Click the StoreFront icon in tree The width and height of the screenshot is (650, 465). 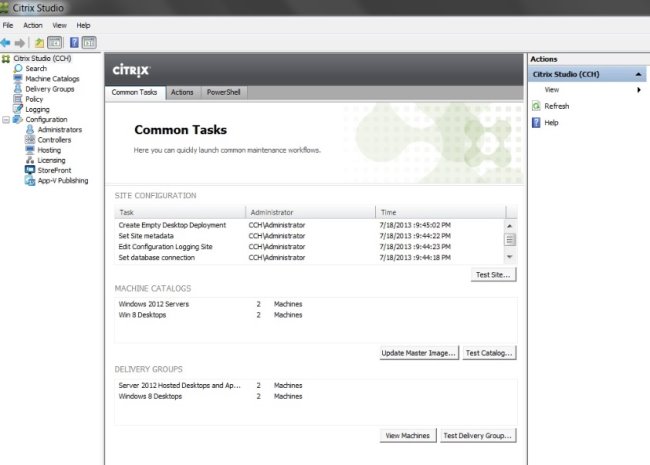30,170
